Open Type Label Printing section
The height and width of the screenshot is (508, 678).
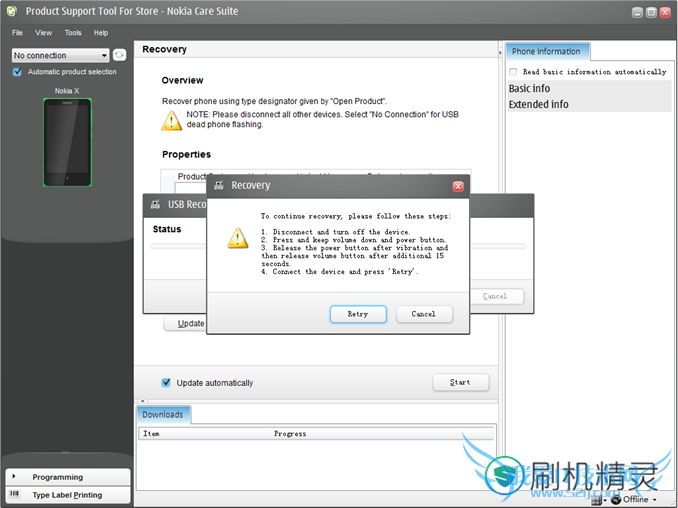[x=68, y=495]
